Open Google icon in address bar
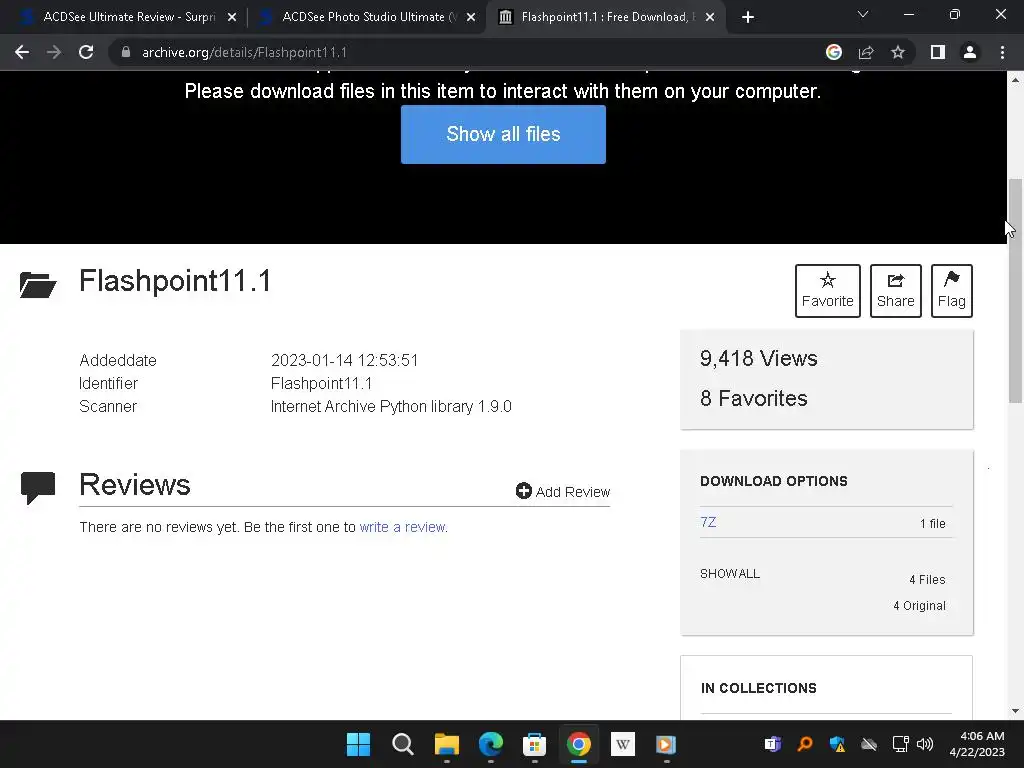This screenshot has width=1024, height=768. (833, 52)
